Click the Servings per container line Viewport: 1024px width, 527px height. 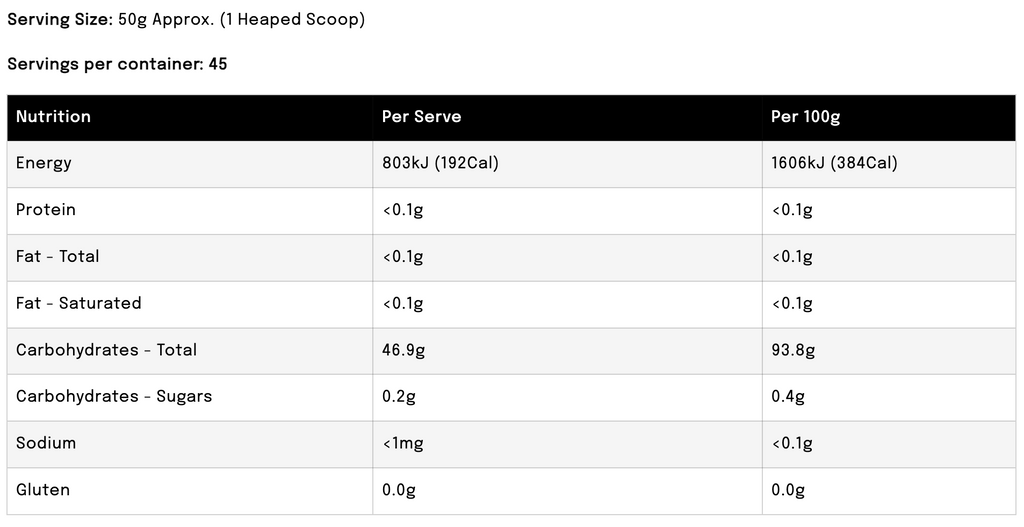[117, 64]
